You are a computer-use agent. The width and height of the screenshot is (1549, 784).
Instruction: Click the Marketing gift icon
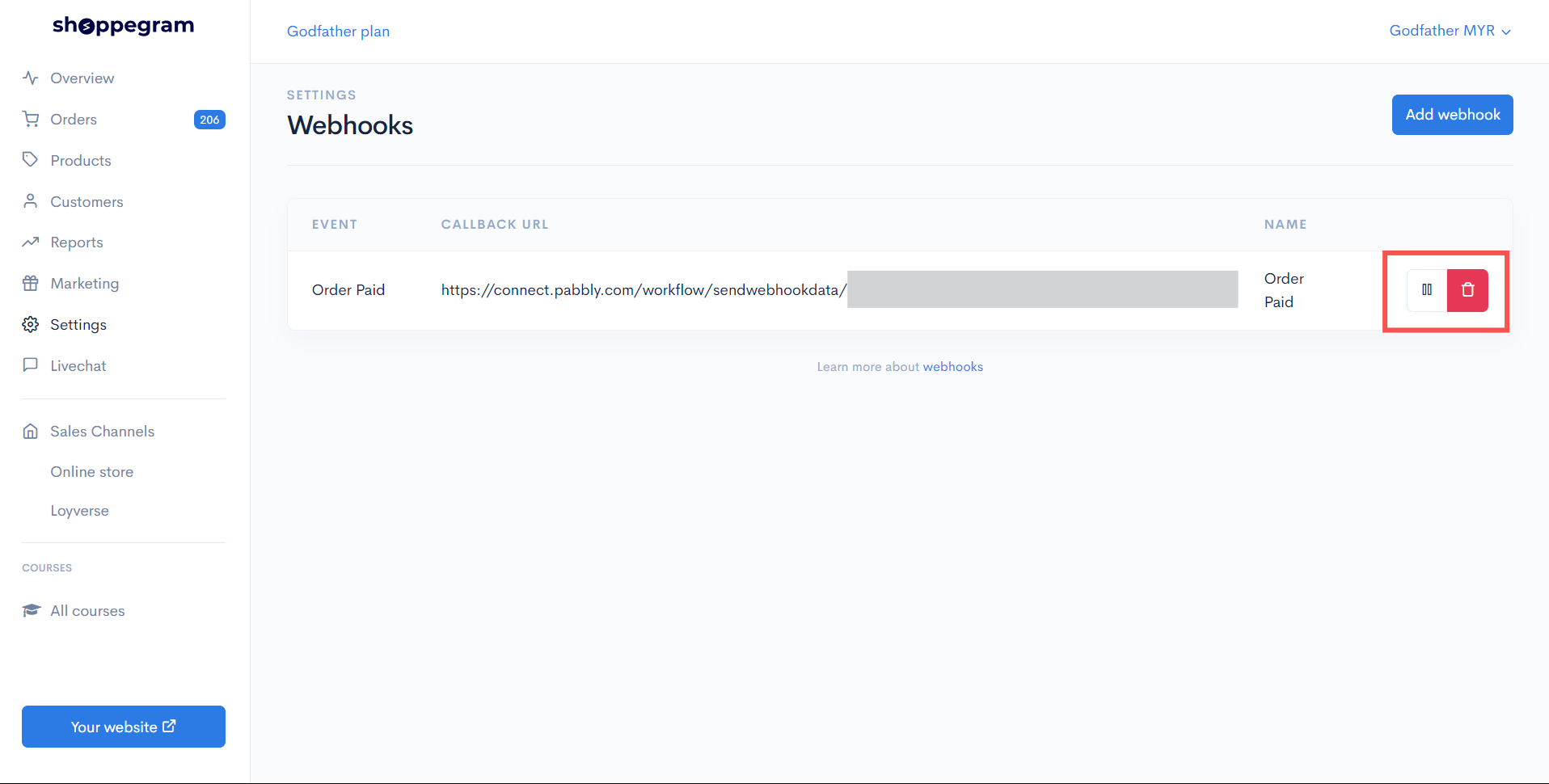(31, 284)
